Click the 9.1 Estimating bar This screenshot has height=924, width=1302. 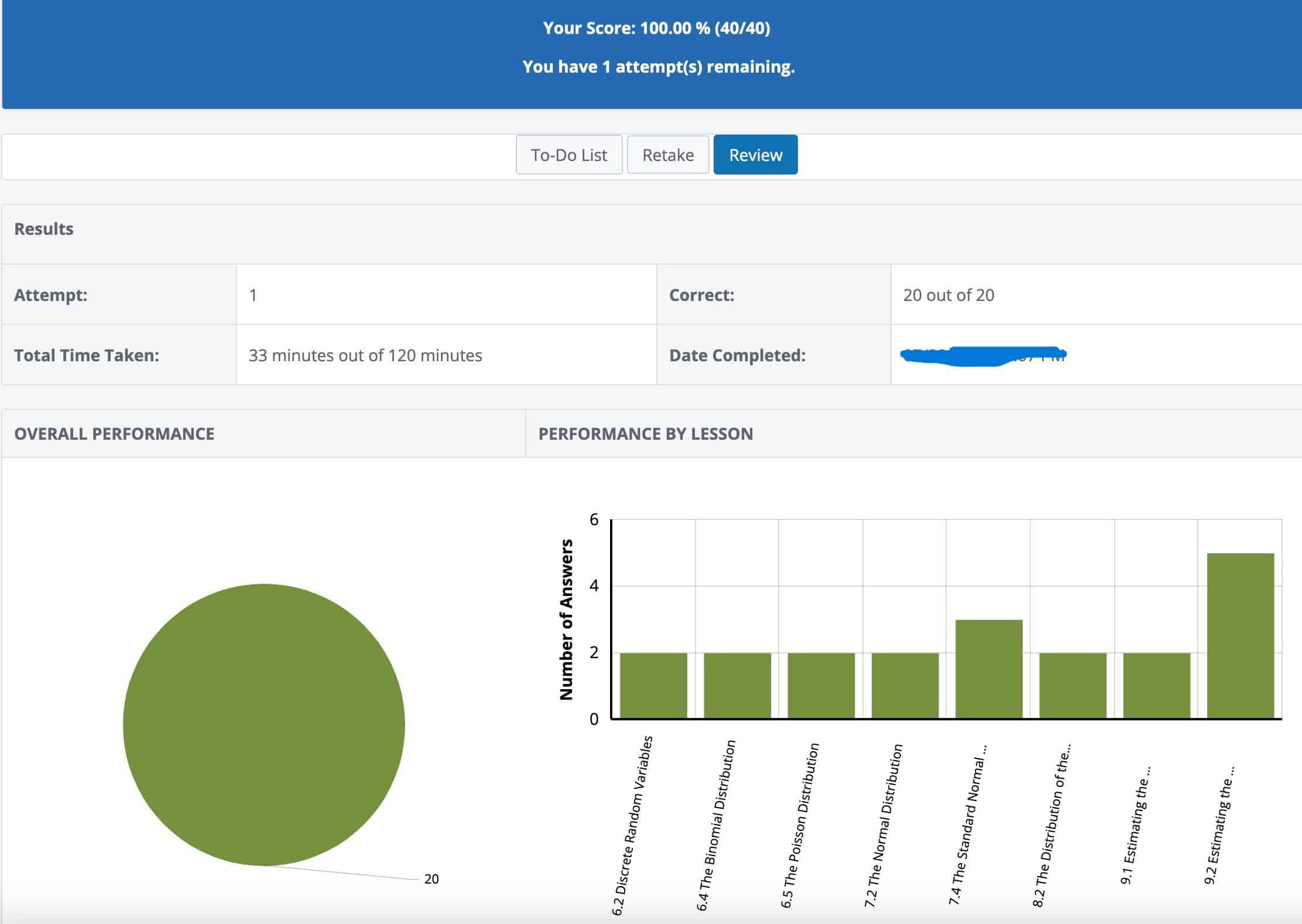click(1156, 685)
